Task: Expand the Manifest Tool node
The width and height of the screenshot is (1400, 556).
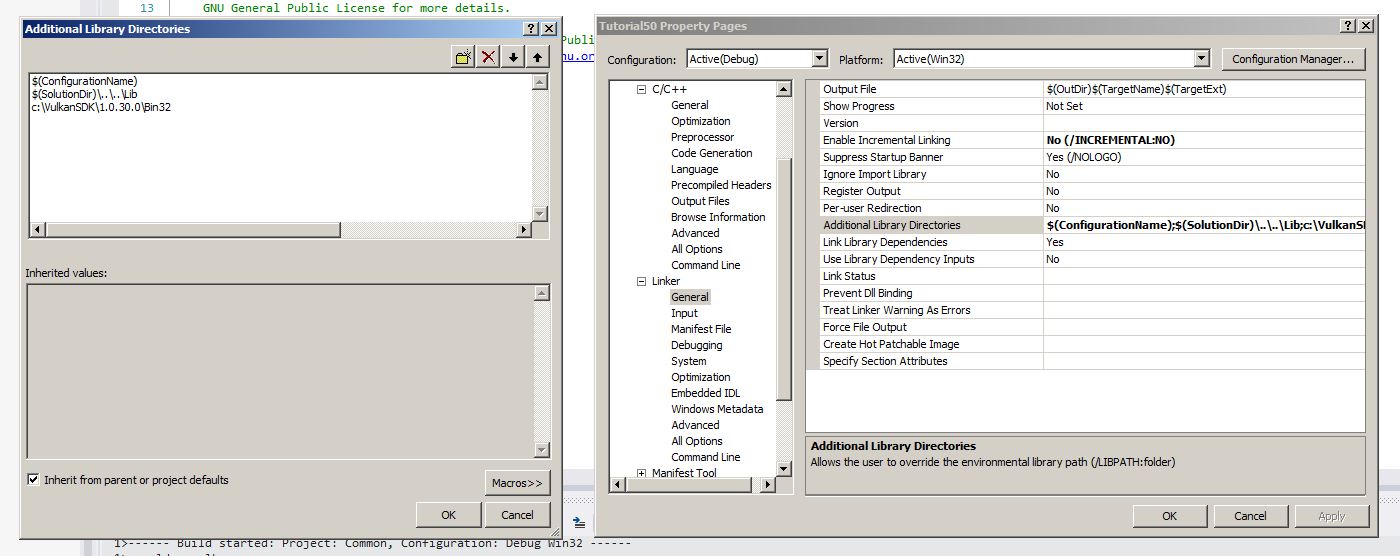Action: [642, 473]
